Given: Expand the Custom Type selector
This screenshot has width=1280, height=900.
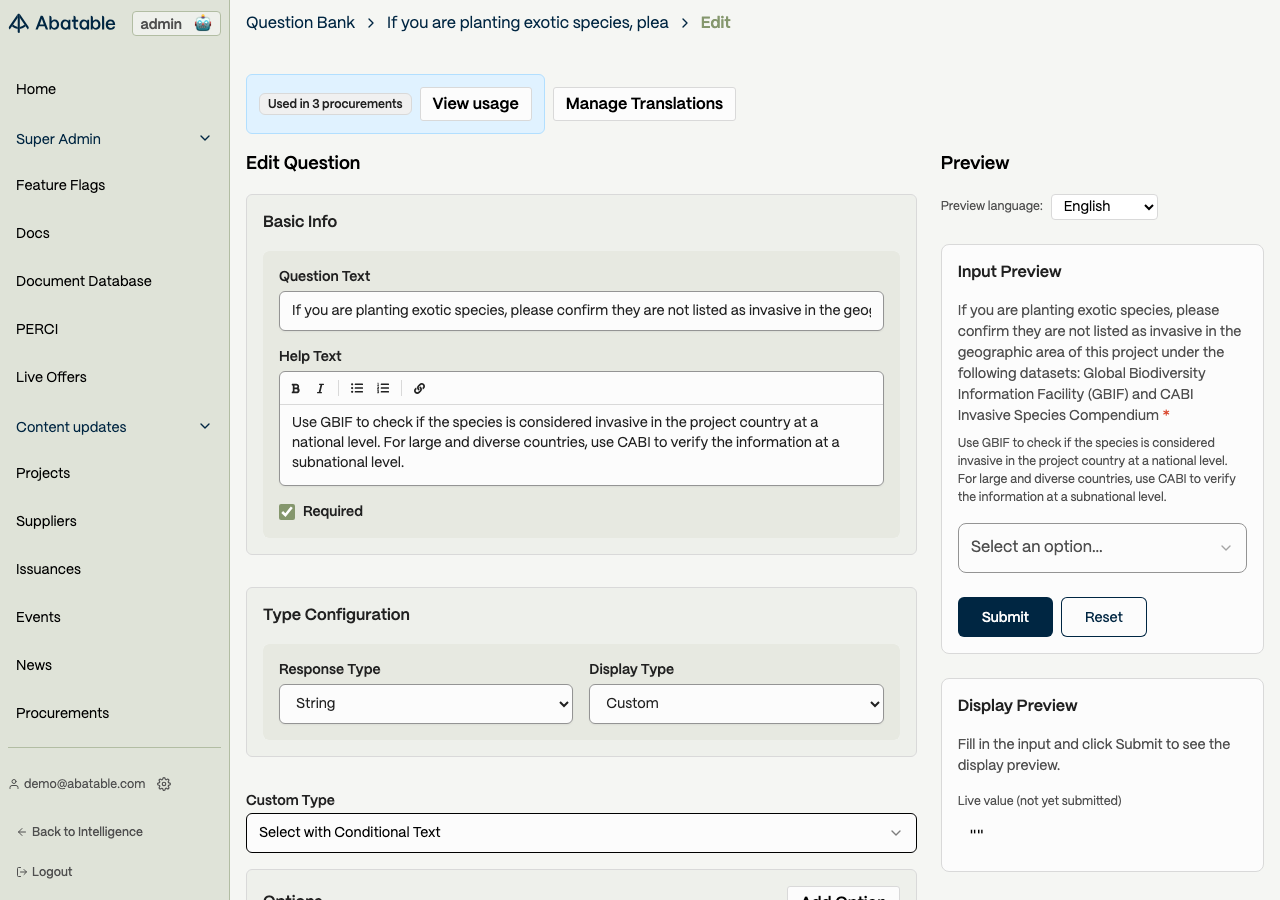Looking at the screenshot, I should pyautogui.click(x=581, y=833).
